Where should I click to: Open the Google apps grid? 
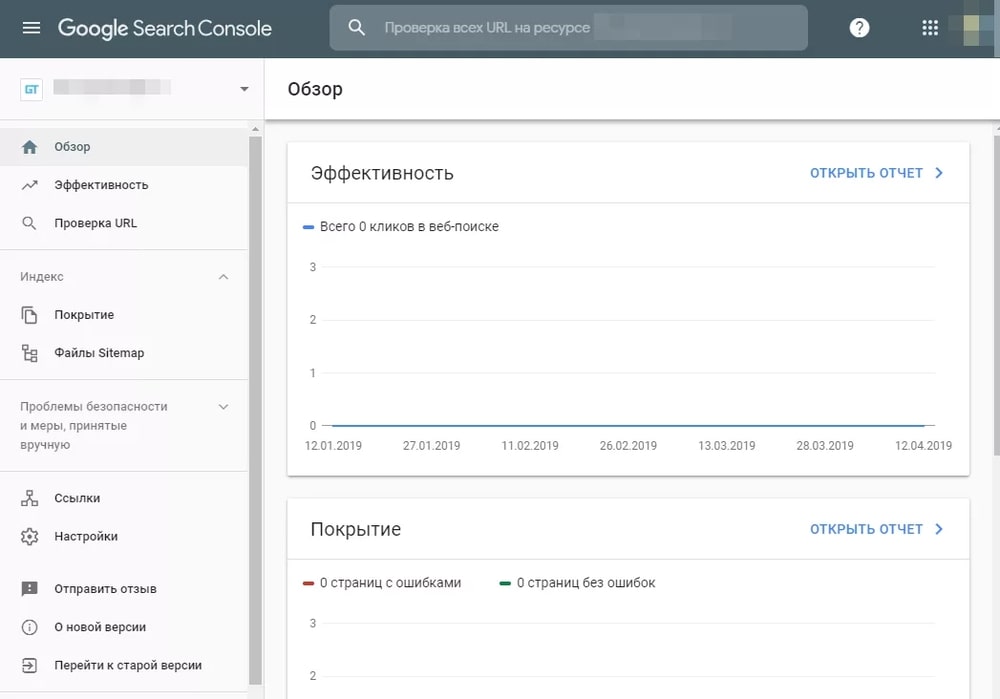tap(930, 27)
